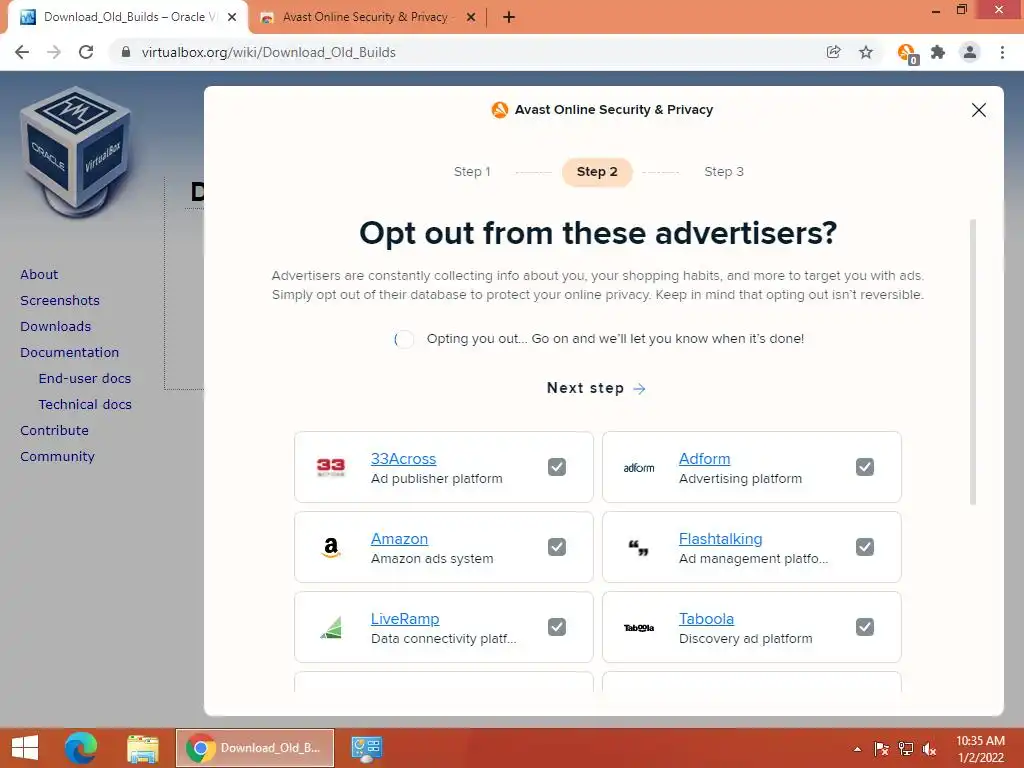Bookmark this page with the star icon

[x=866, y=52]
